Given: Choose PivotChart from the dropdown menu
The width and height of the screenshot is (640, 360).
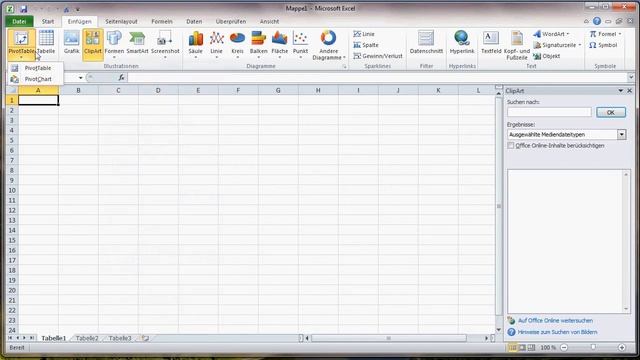Looking at the screenshot, I should click(x=35, y=79).
